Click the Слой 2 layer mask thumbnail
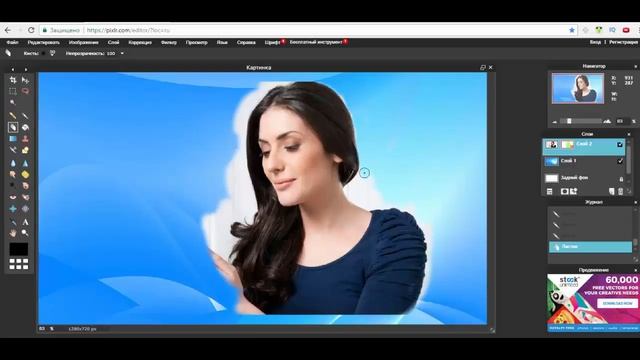The height and width of the screenshot is (360, 640). [567, 144]
